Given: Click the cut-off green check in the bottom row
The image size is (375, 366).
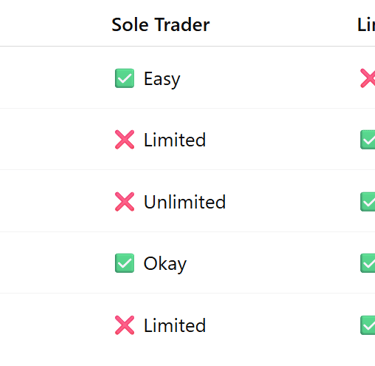Looking at the screenshot, I should click(368, 325).
